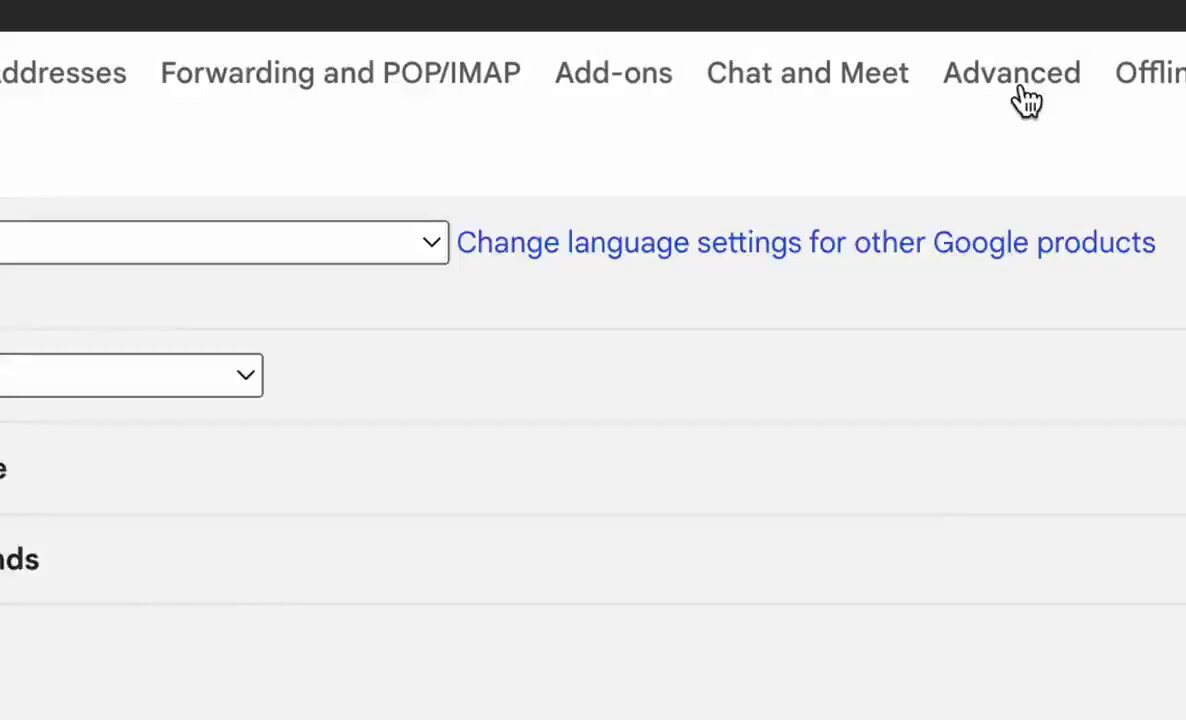The height and width of the screenshot is (720, 1186).
Task: Click the row label ending in "e"
Action: click(x=4, y=469)
